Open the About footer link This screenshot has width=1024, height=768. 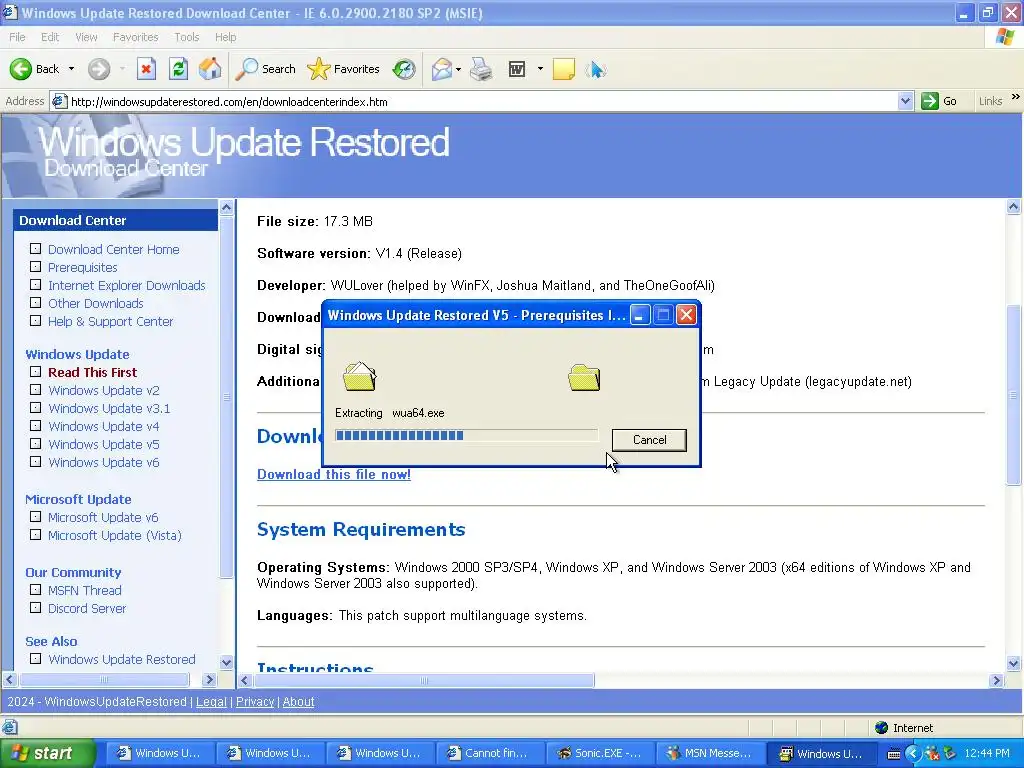coord(298,701)
